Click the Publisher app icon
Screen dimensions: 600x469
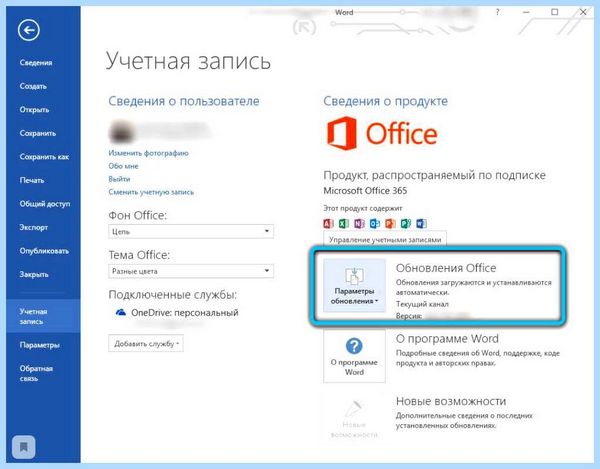406,223
